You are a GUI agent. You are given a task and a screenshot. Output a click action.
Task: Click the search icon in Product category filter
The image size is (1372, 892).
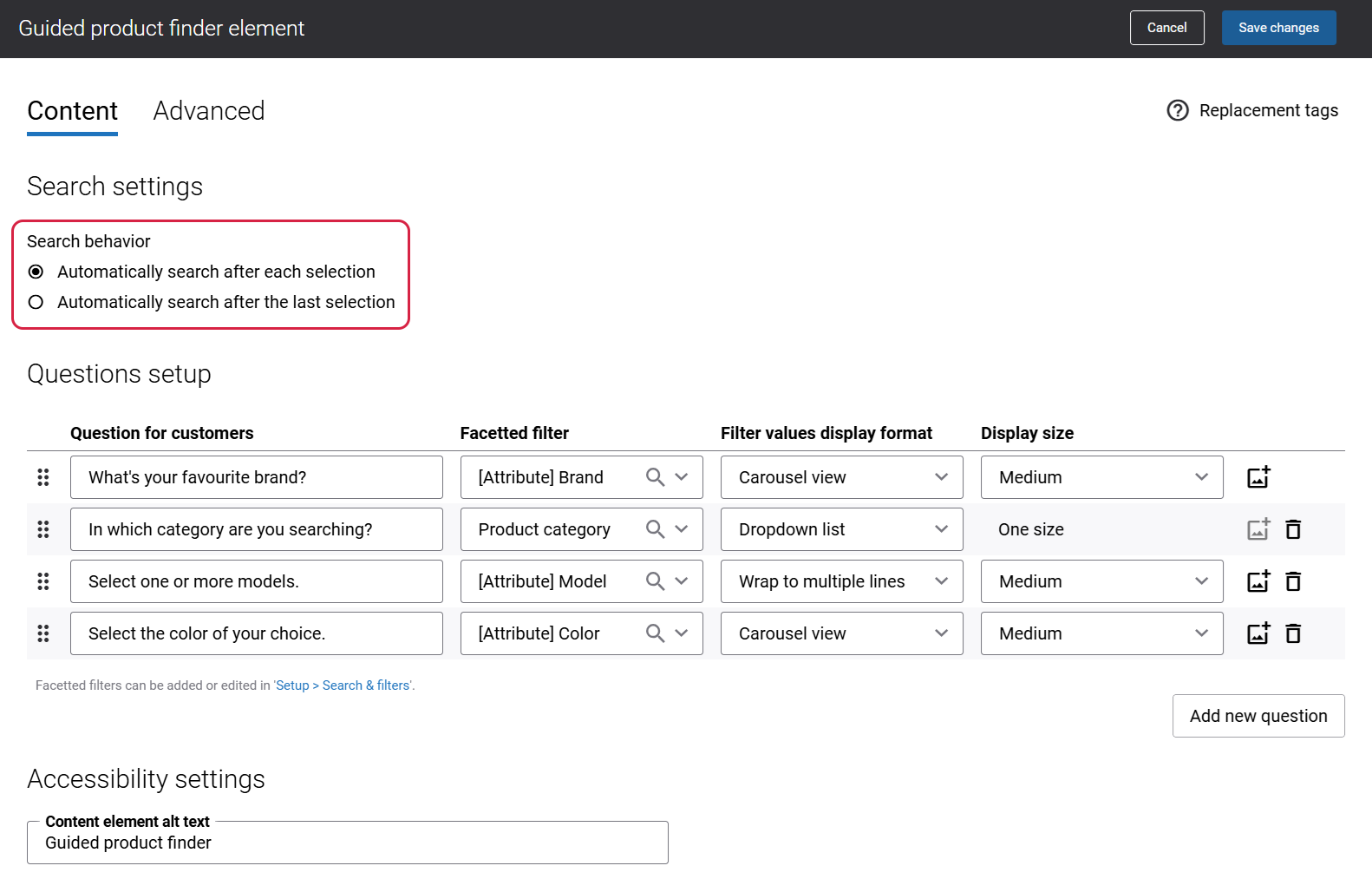(x=656, y=529)
